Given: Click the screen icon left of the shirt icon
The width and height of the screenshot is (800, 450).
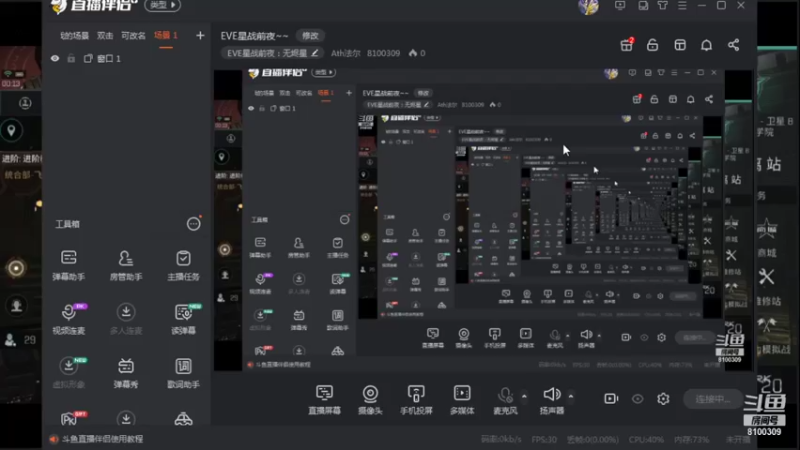Looking at the screenshot, I should coord(643,6).
